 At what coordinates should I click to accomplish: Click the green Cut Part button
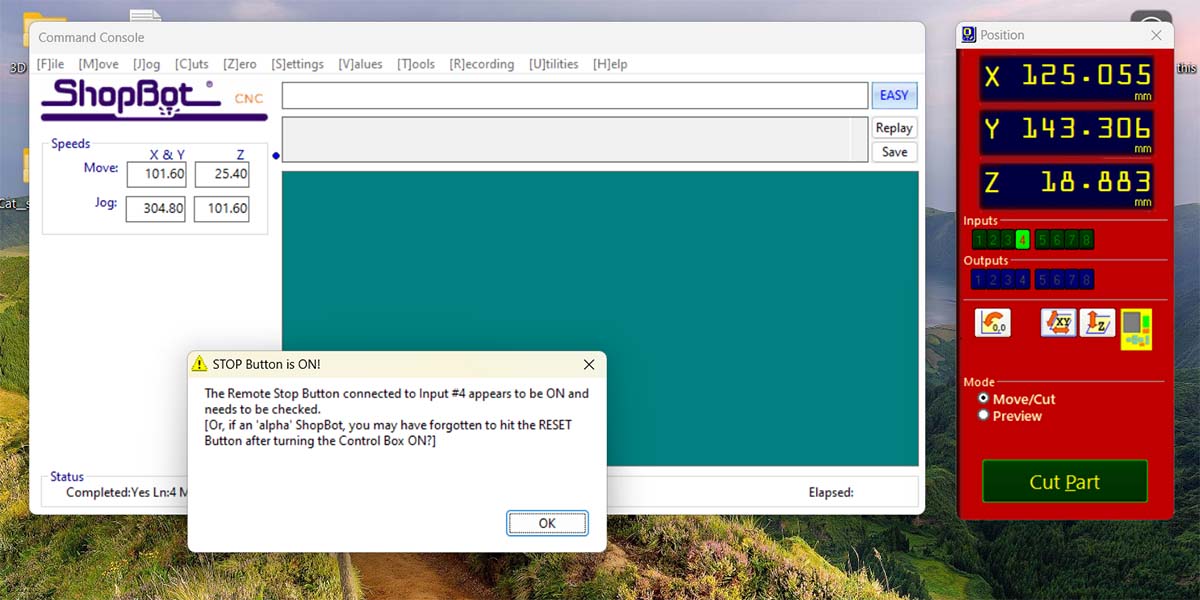[1064, 482]
